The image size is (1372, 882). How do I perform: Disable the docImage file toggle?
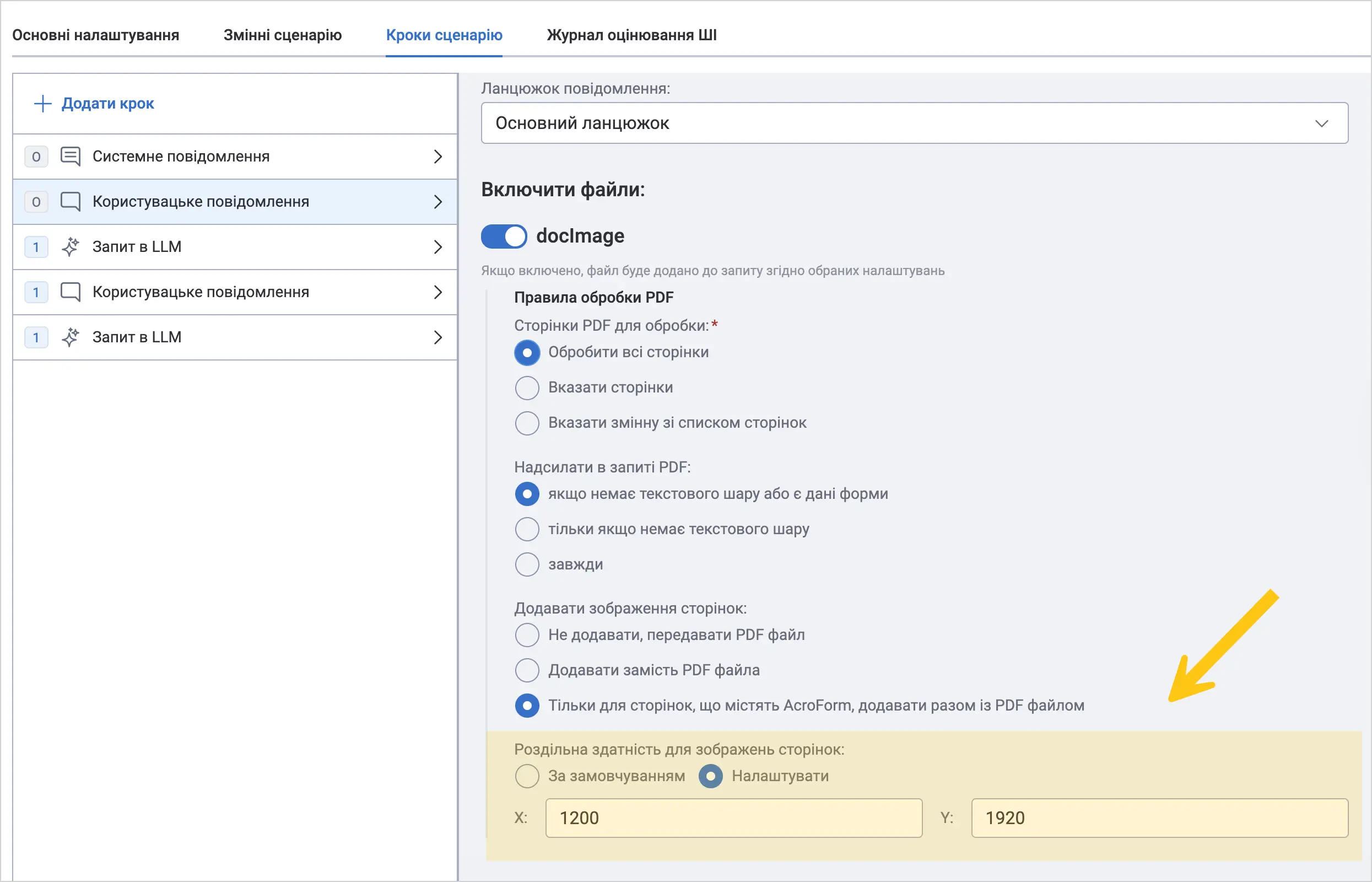(x=504, y=236)
